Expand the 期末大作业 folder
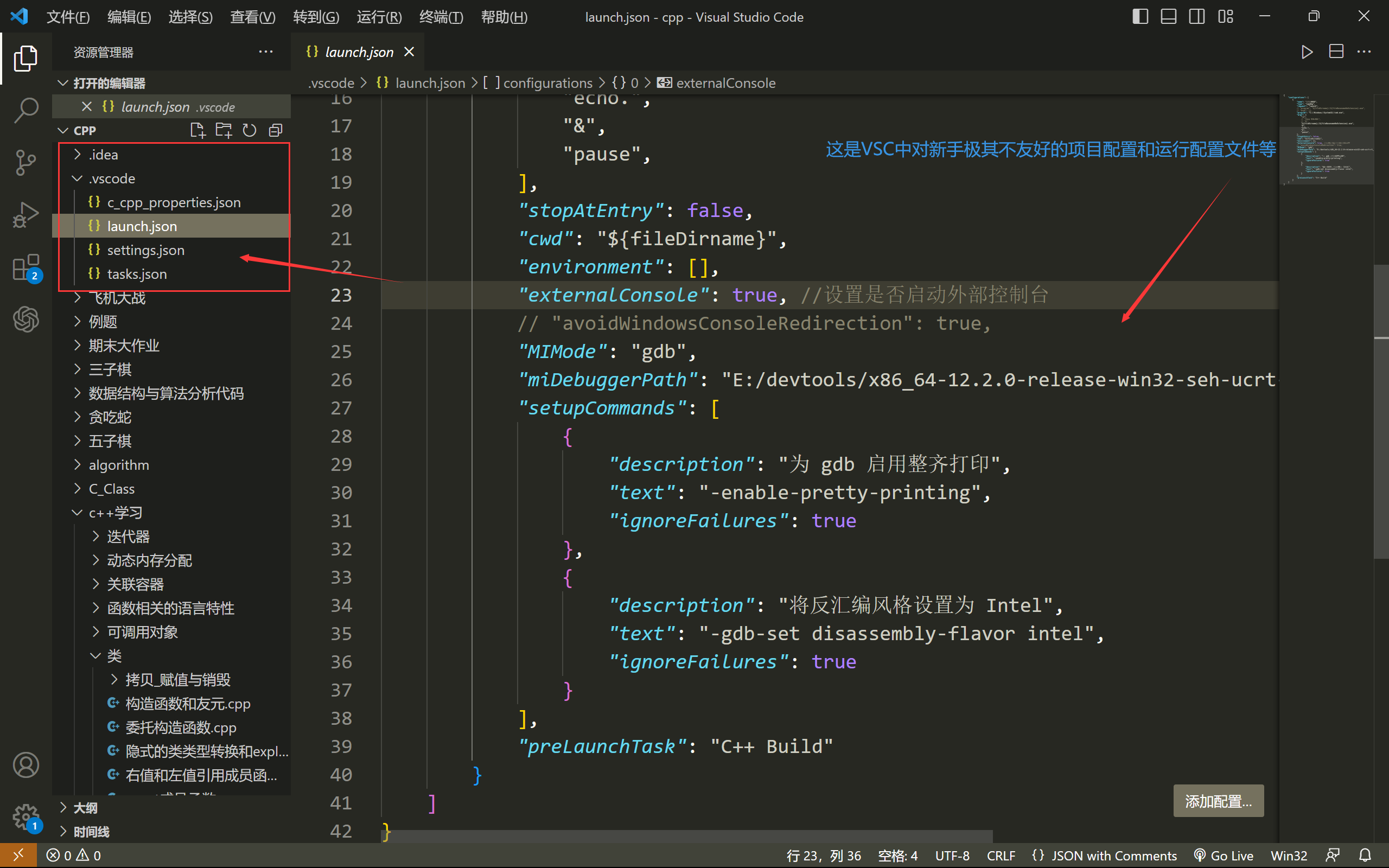The image size is (1389, 868). click(171, 346)
